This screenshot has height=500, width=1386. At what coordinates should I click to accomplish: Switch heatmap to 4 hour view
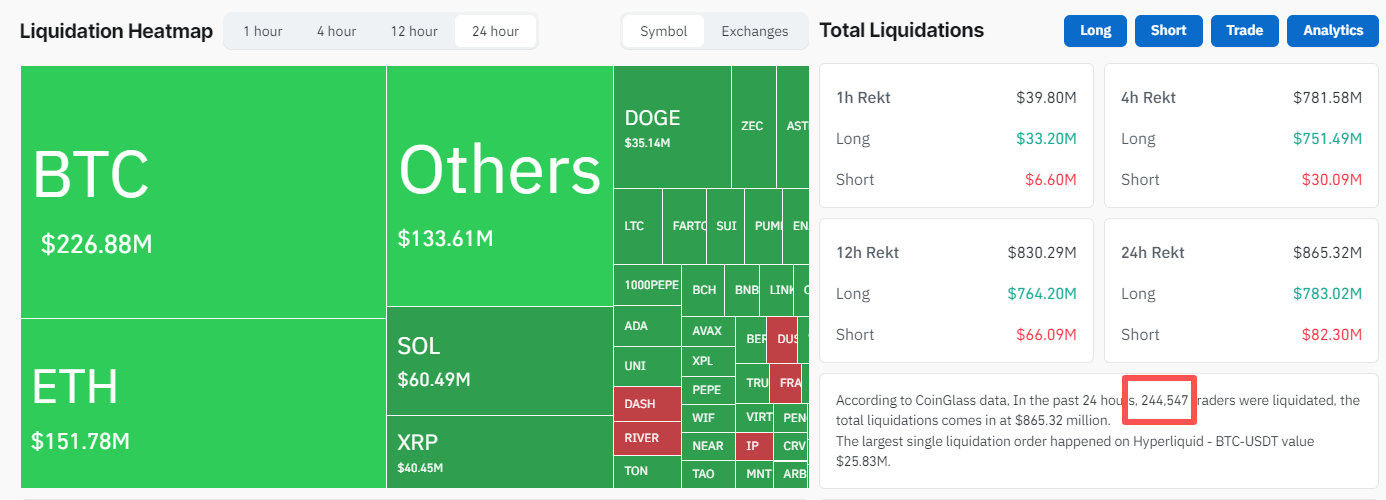[336, 31]
